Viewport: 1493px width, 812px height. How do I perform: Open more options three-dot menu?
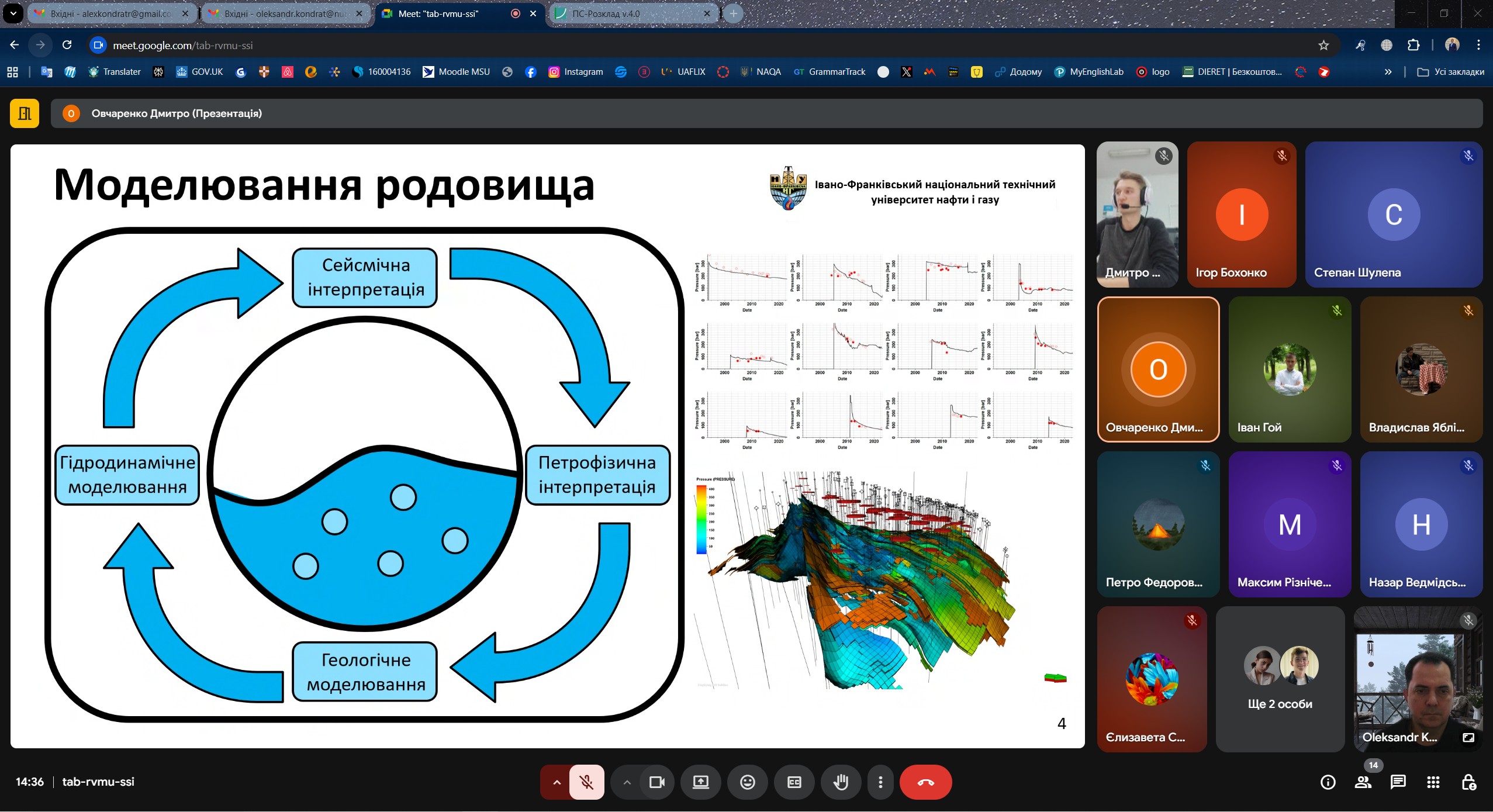880,782
